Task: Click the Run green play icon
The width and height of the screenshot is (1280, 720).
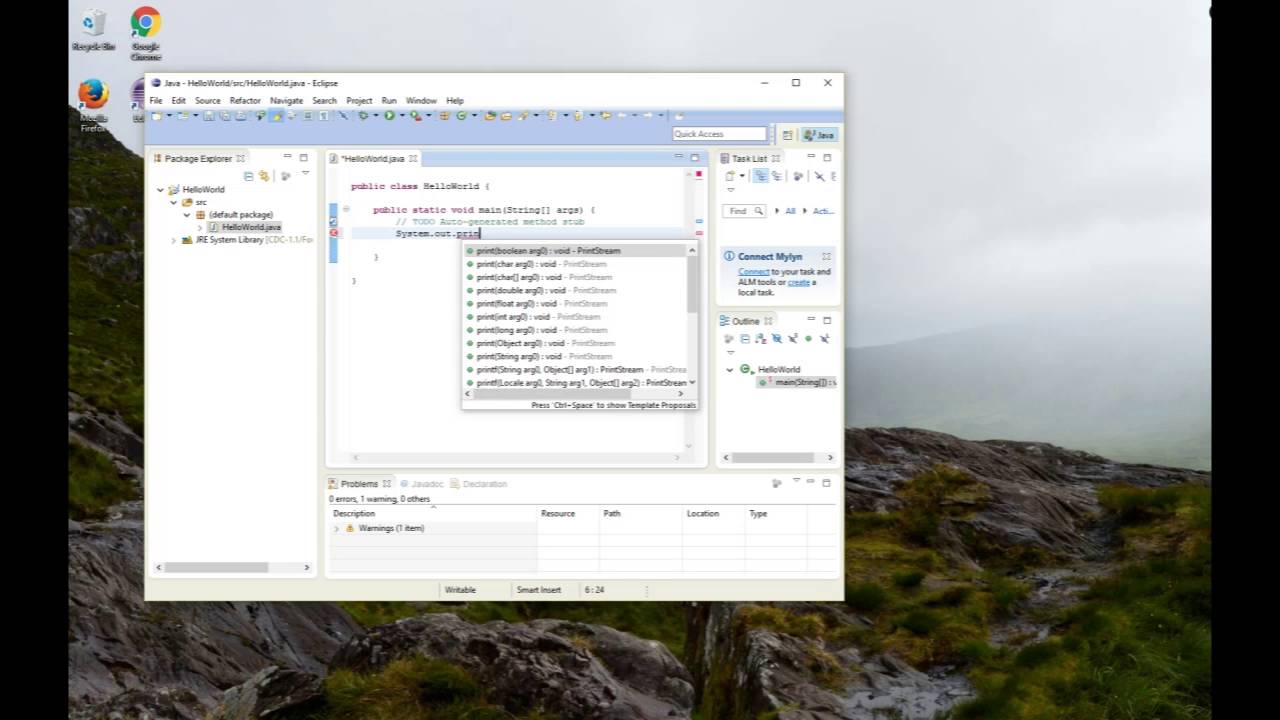Action: [390, 116]
